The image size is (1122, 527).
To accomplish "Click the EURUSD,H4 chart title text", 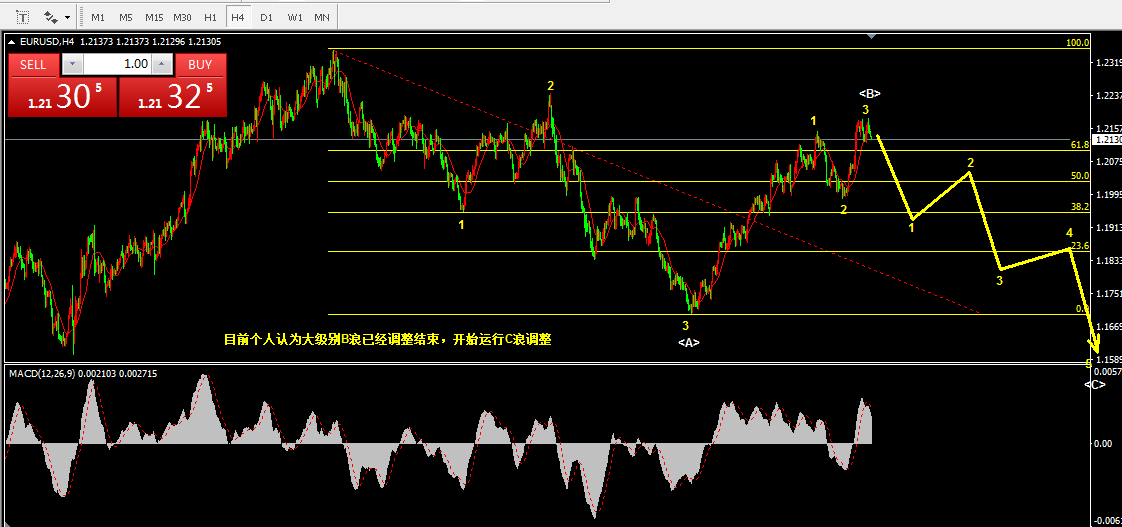I will pos(47,42).
